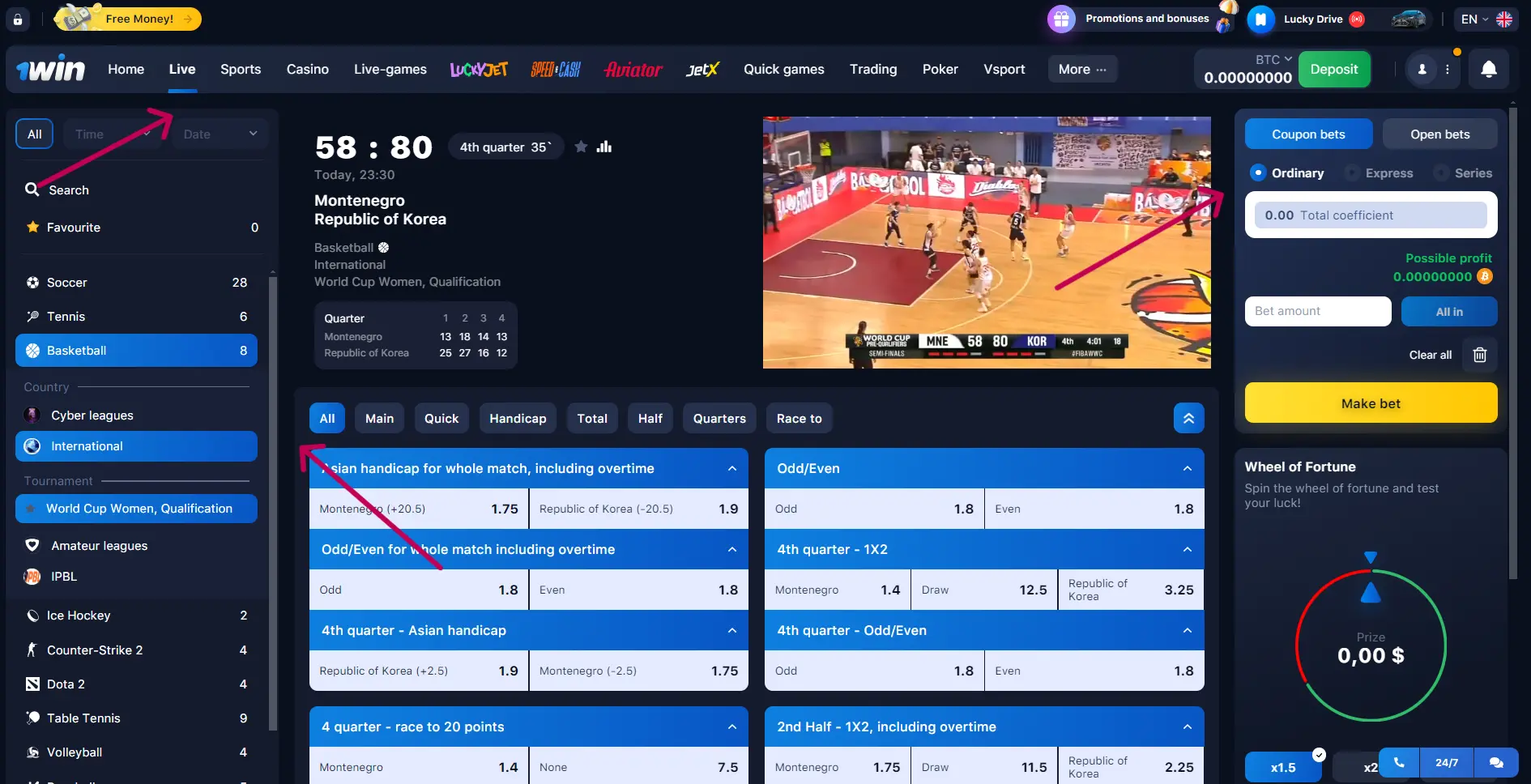The height and width of the screenshot is (784, 1531).
Task: Select World Cup Women, Qualification tournament
Action: point(136,509)
